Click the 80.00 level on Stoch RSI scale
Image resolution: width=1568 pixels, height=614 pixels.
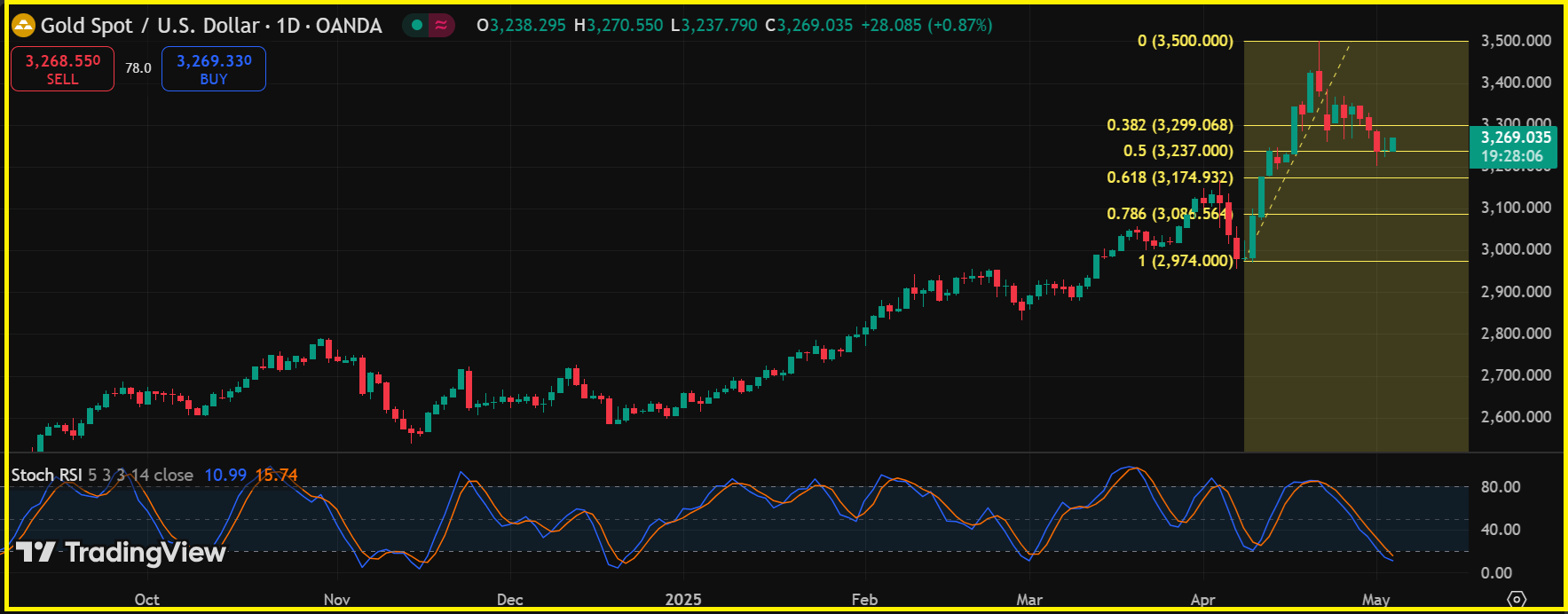pyautogui.click(x=1501, y=487)
